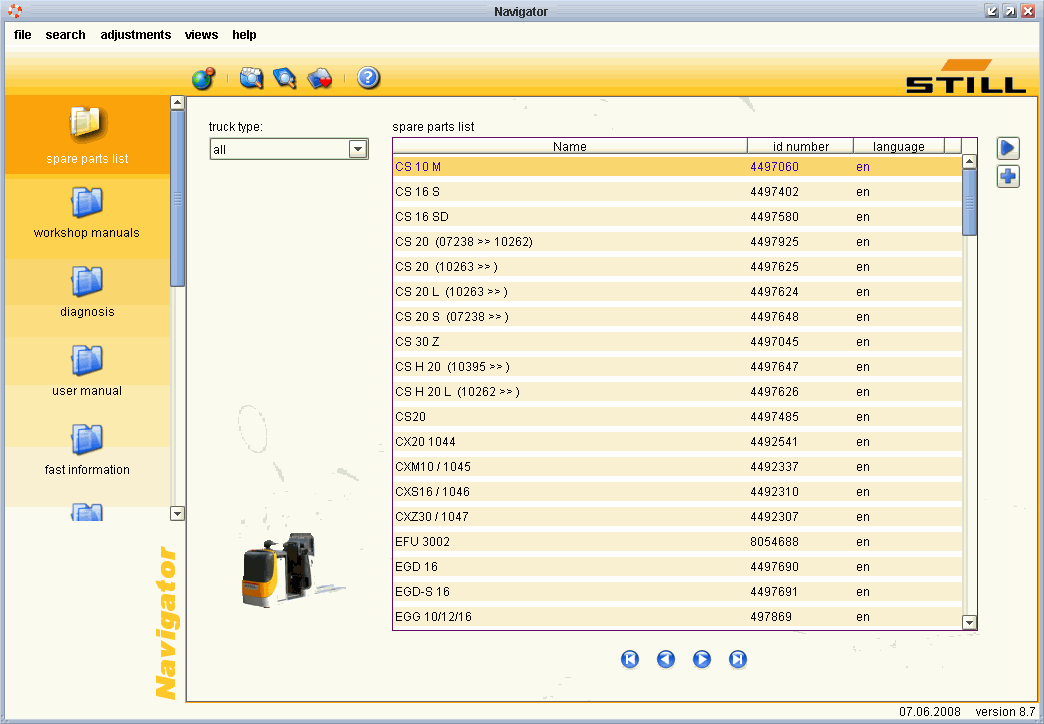This screenshot has height=724, width=1044.
Task: Select the CS 30 Z row
Action: [677, 342]
